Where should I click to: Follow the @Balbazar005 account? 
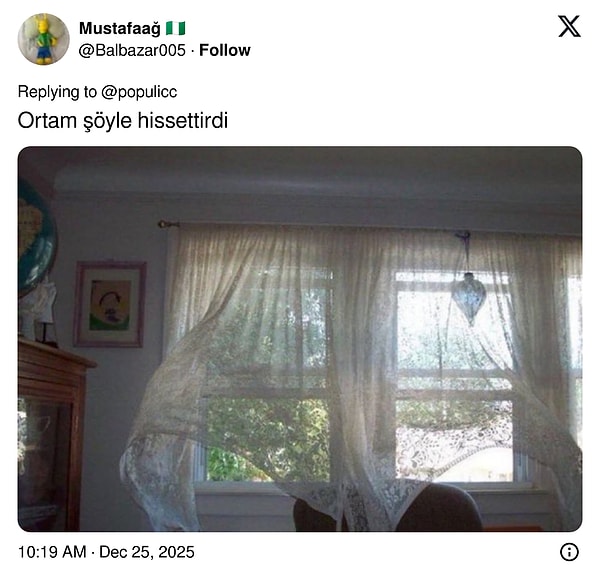tap(225, 50)
